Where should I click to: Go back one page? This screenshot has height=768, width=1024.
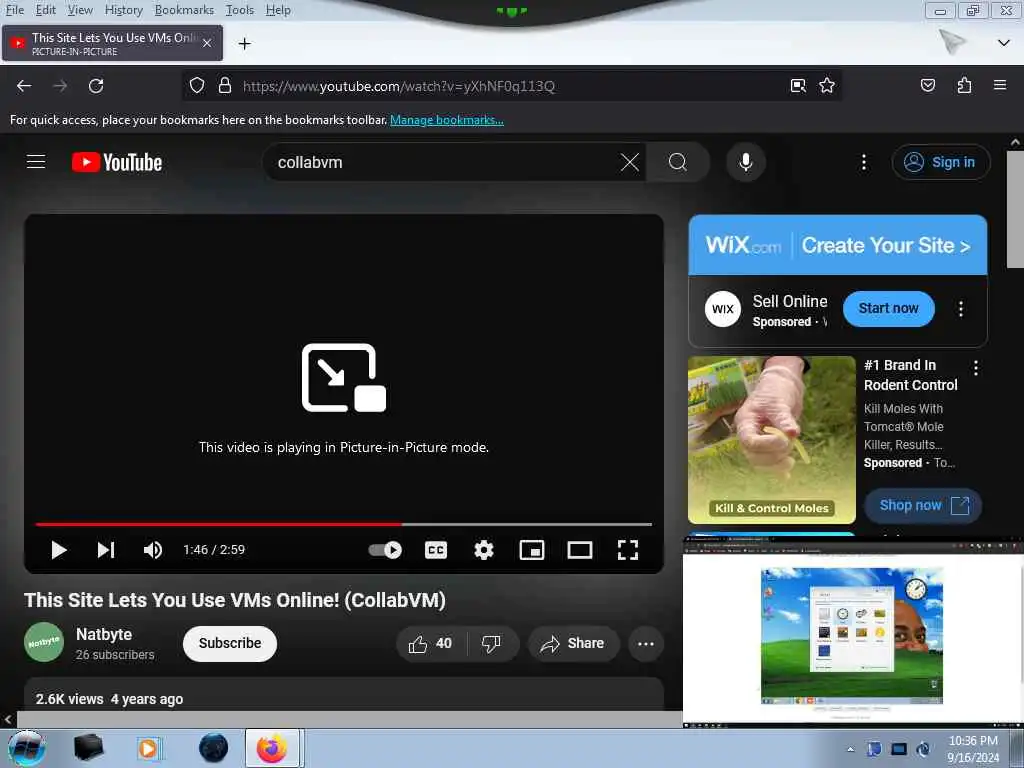(x=24, y=86)
